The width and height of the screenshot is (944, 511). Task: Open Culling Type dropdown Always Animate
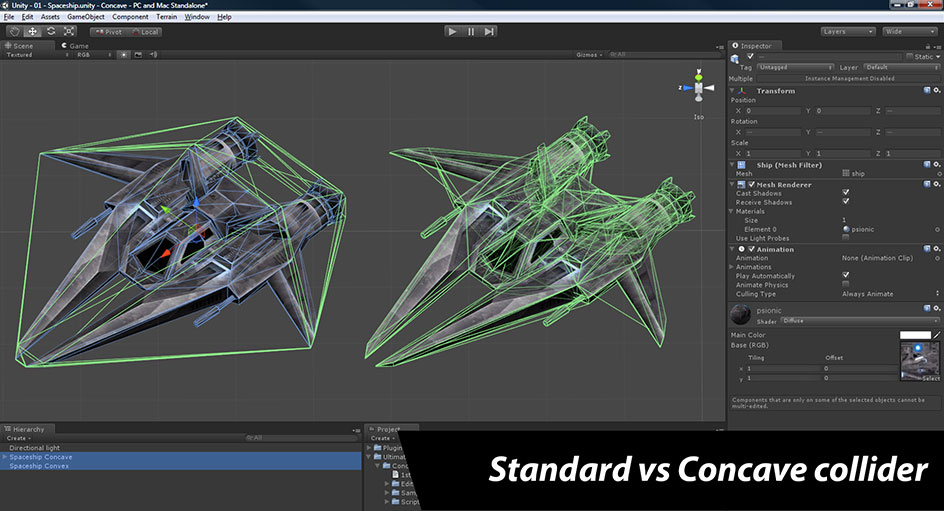(890, 294)
